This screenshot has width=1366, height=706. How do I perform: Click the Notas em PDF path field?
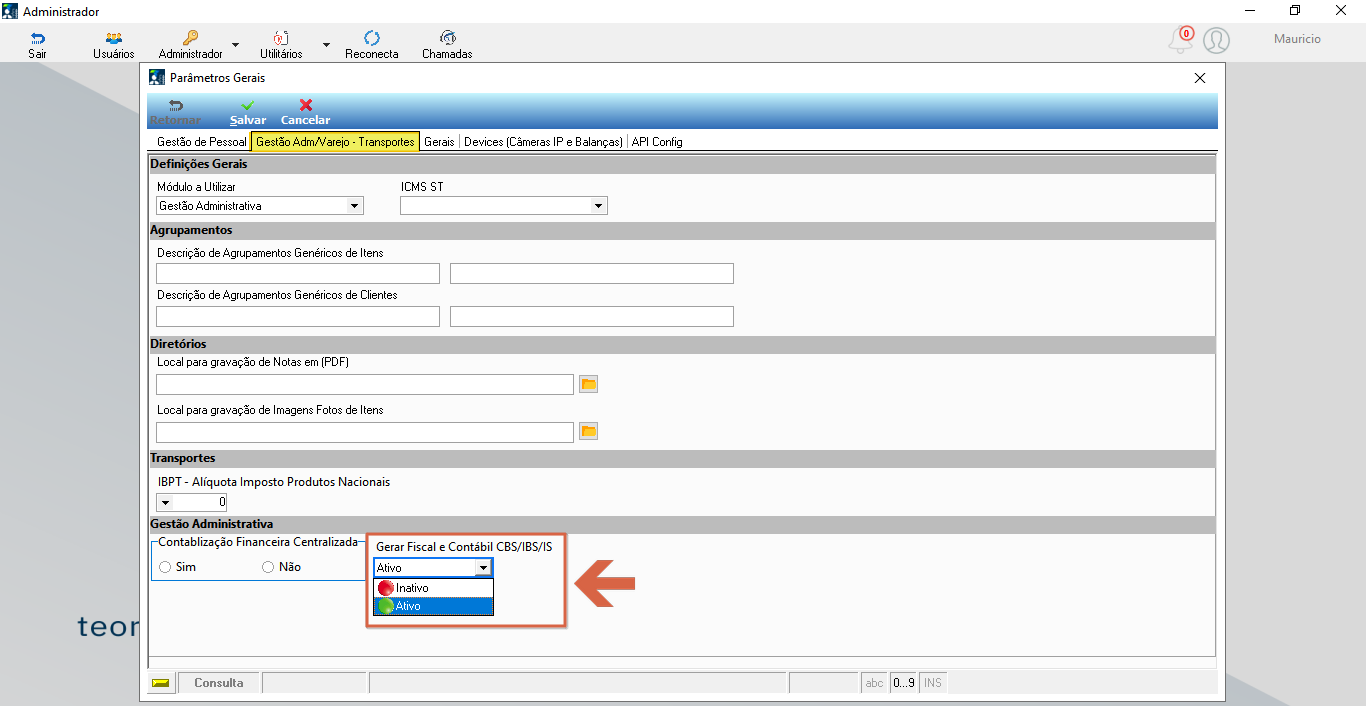[365, 385]
